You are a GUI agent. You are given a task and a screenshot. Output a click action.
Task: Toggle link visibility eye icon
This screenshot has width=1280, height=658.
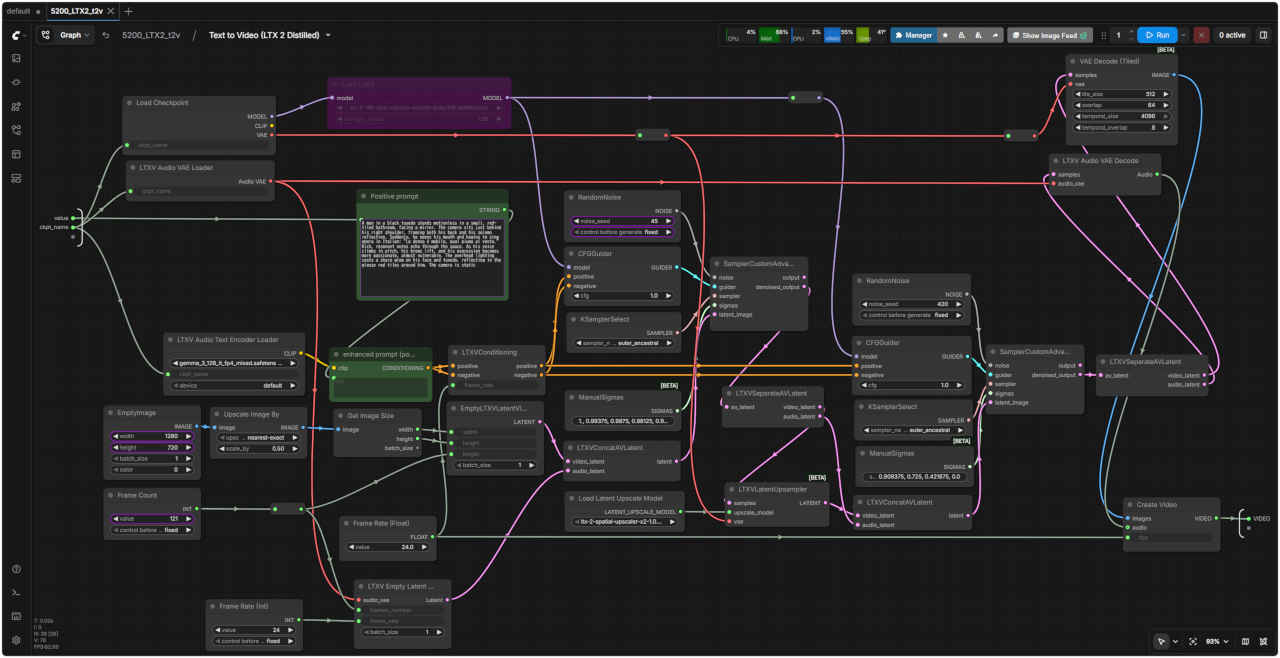point(1264,641)
